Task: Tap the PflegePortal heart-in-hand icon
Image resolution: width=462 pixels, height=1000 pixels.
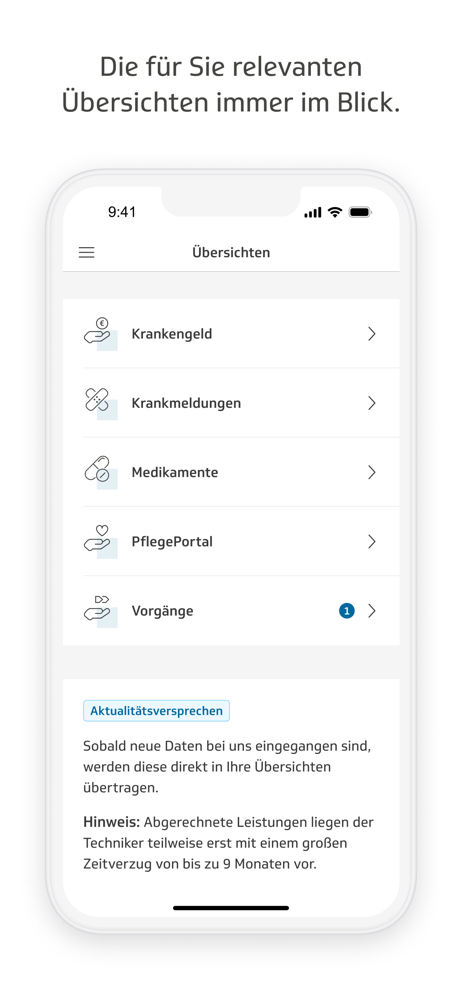Action: tap(100, 541)
